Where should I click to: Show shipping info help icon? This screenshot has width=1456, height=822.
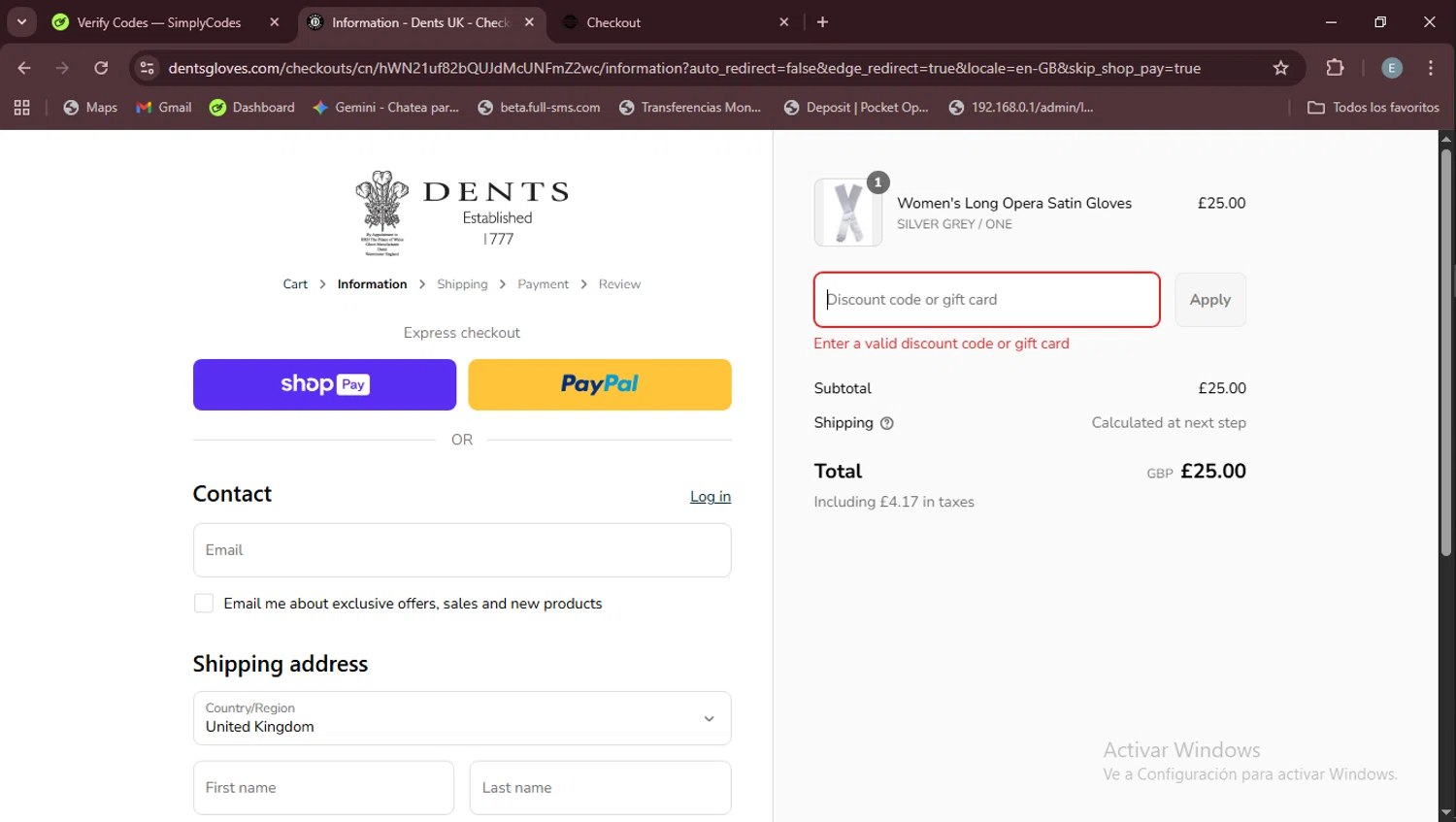click(x=886, y=423)
